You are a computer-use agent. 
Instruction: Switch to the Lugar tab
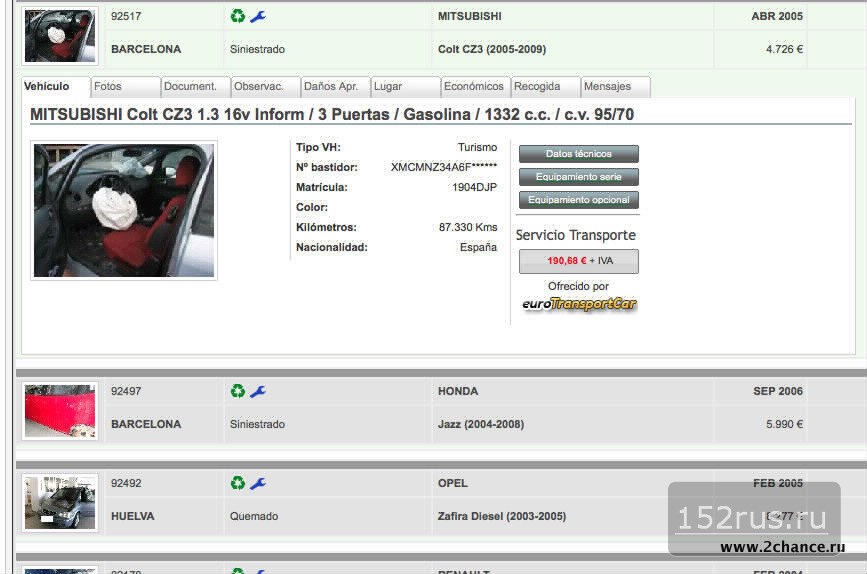click(x=405, y=87)
